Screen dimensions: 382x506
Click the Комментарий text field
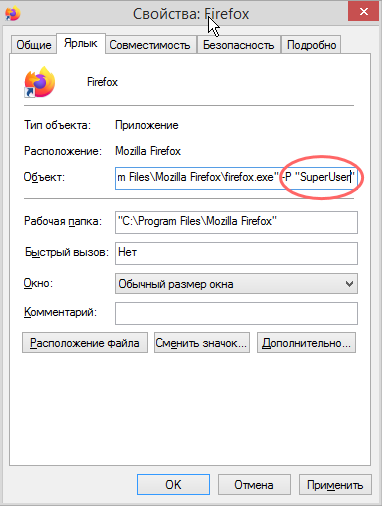point(236,313)
